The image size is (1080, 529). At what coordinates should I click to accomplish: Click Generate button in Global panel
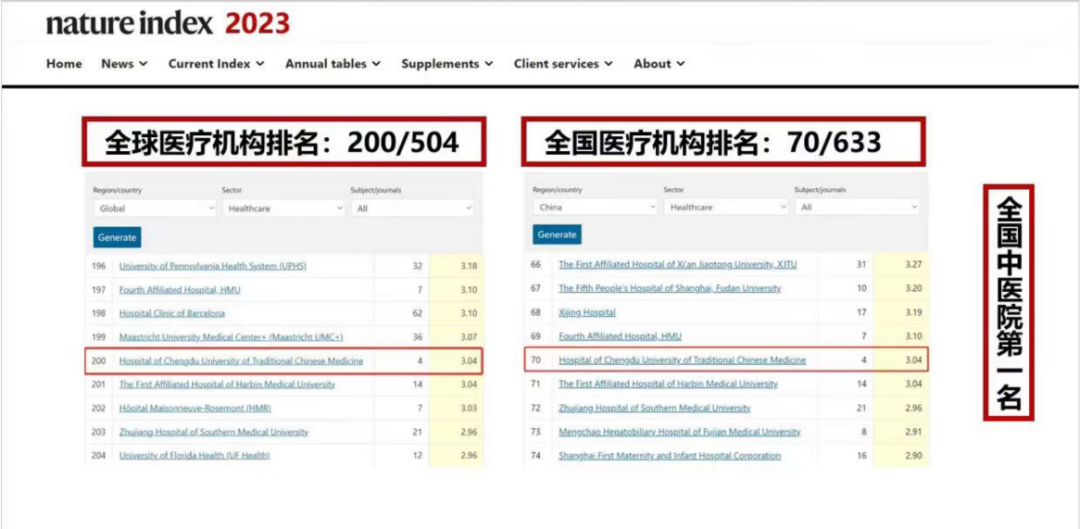coord(117,237)
